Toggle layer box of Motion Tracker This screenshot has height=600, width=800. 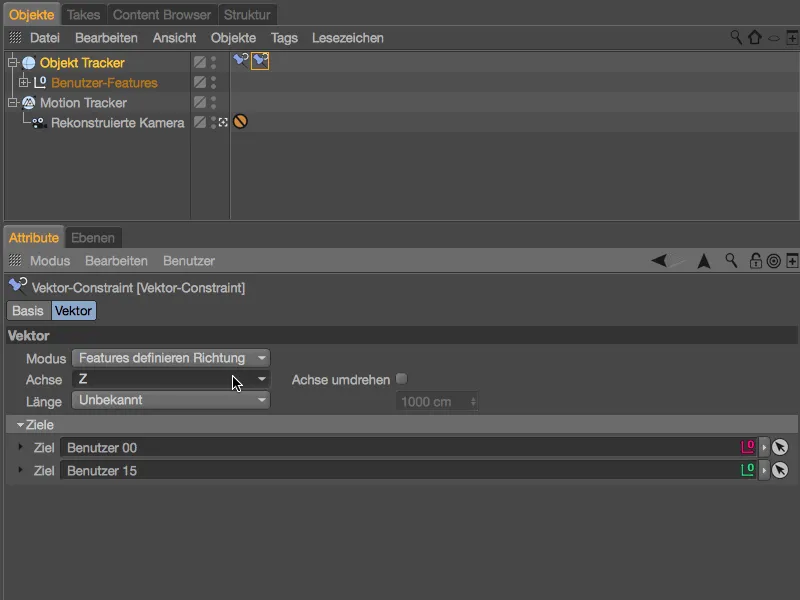pyautogui.click(x=200, y=102)
